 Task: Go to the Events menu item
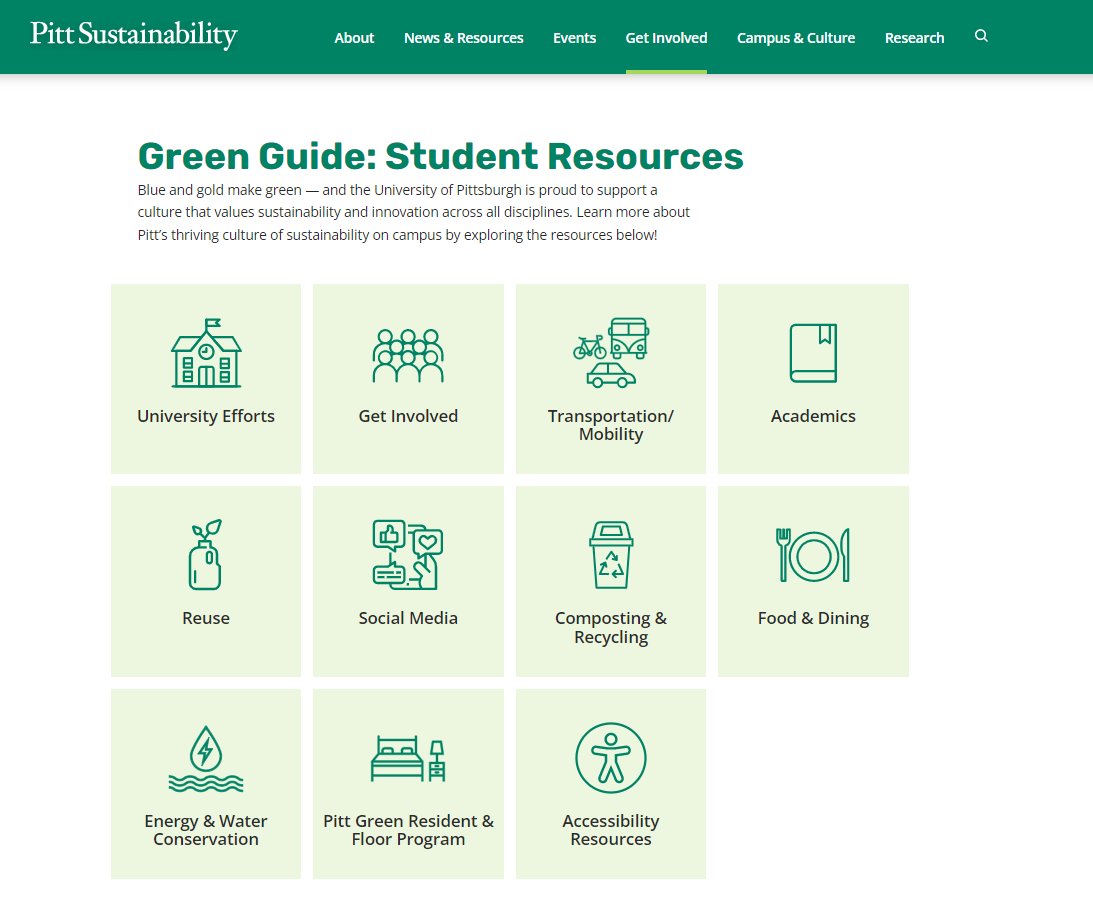574,38
